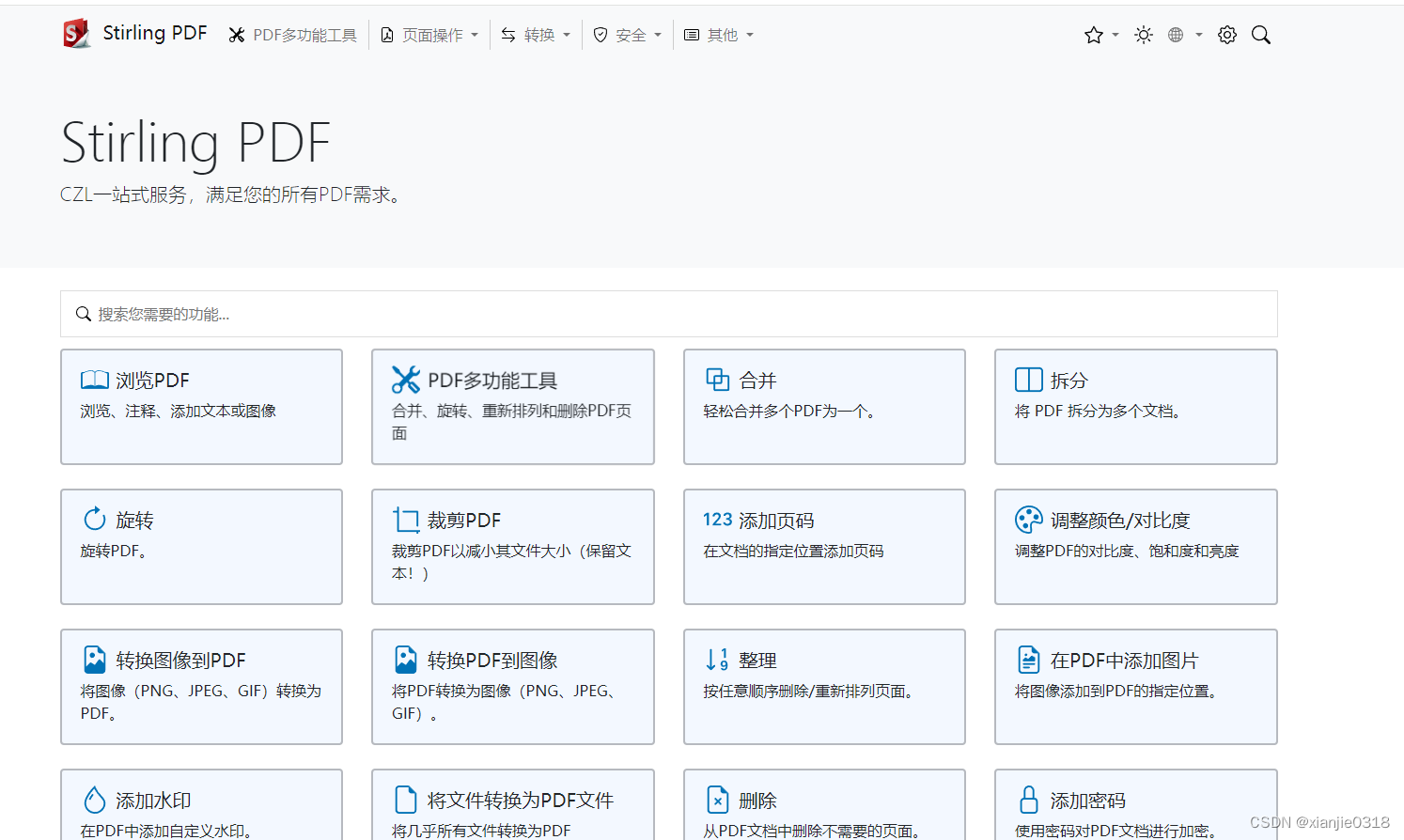Open the language globe icon
Image resolution: width=1404 pixels, height=840 pixels.
tap(1176, 35)
